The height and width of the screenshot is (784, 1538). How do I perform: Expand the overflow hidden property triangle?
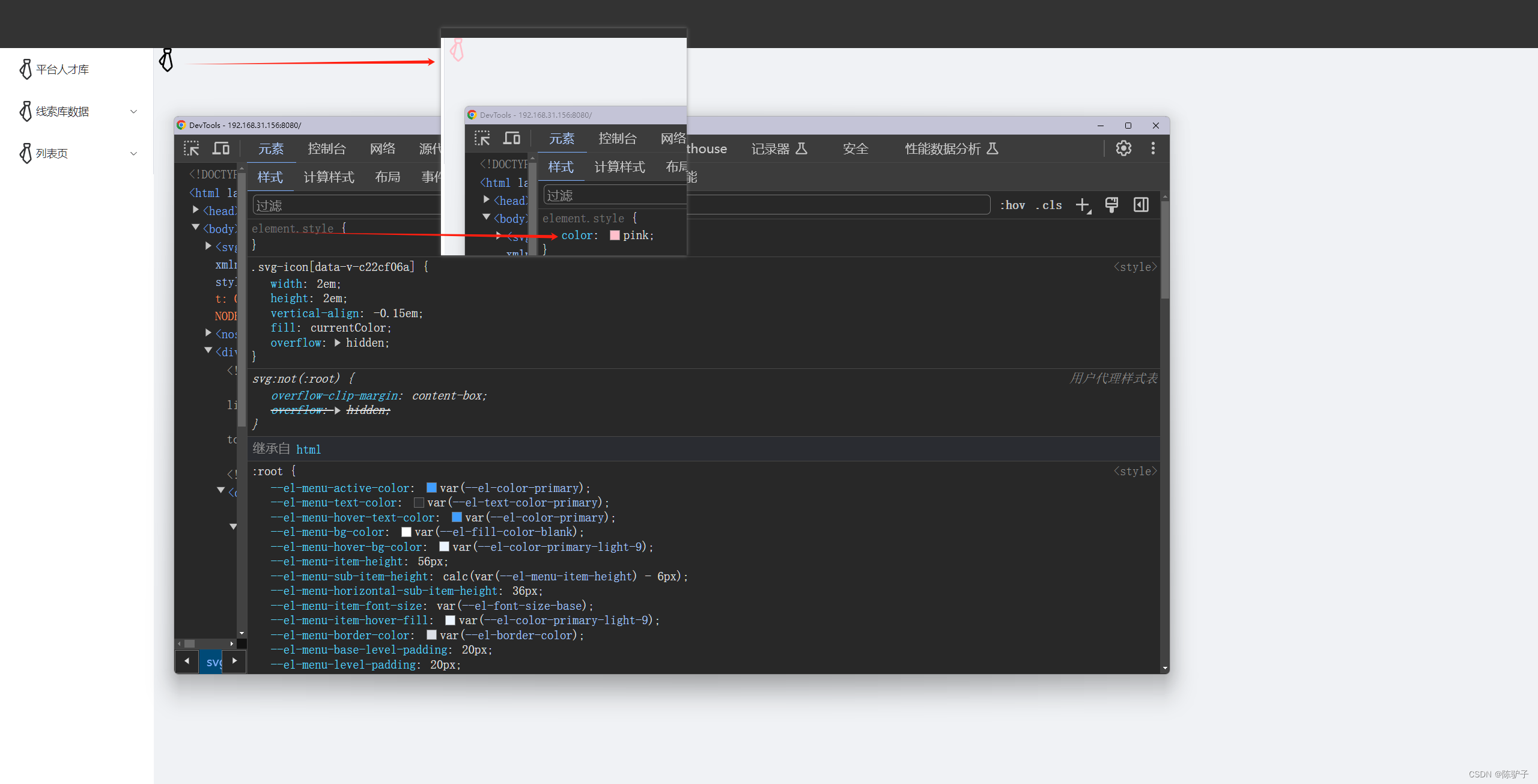point(338,343)
